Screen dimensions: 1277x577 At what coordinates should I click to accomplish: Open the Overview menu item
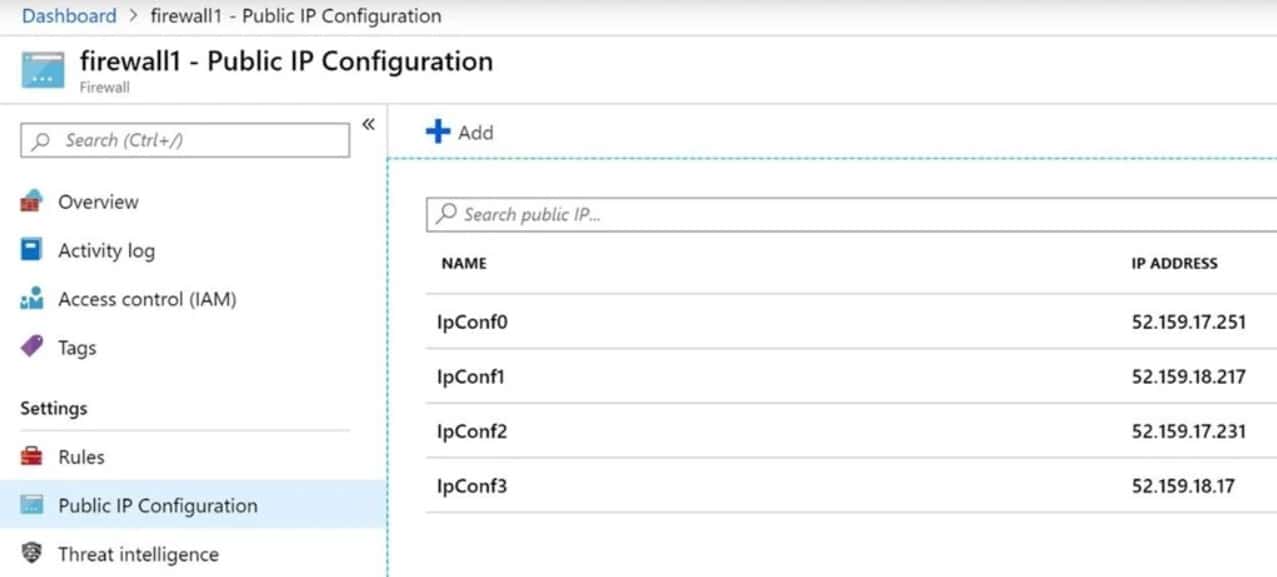point(98,202)
